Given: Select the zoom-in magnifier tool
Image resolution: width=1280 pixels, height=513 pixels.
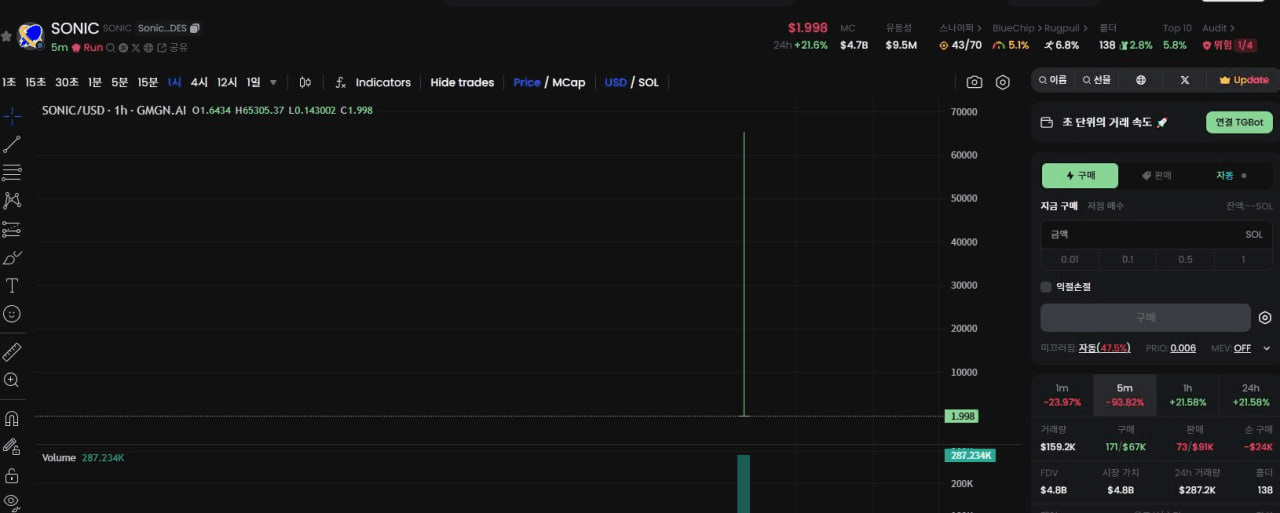Looking at the screenshot, I should pyautogui.click(x=12, y=380).
